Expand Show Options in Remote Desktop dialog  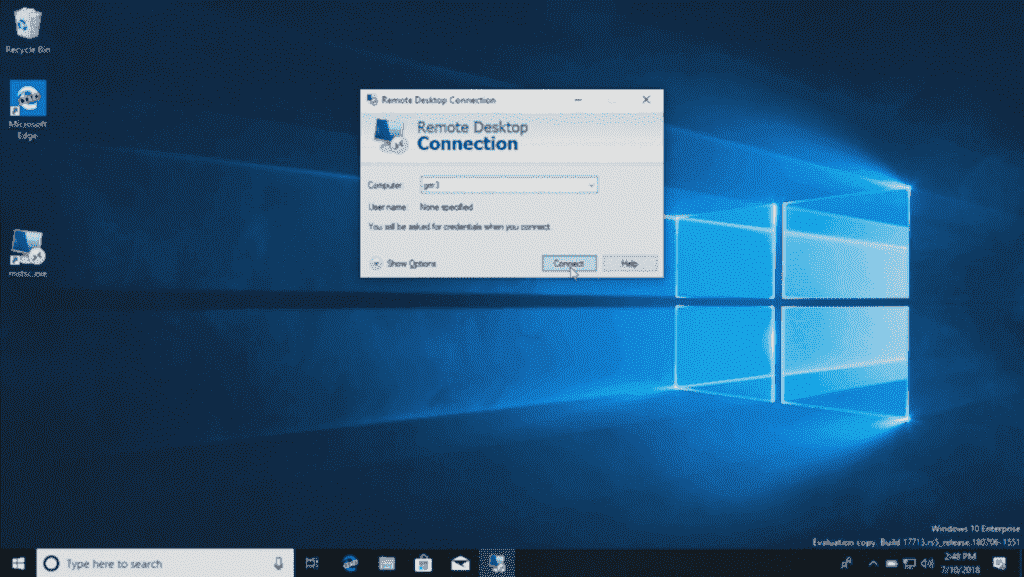pyautogui.click(x=403, y=264)
